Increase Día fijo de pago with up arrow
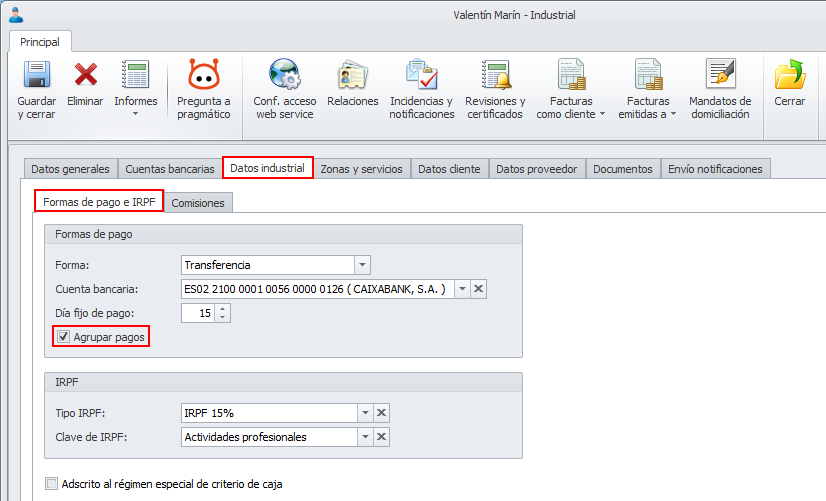Screen dimensions: 826x501 click(x=223, y=309)
